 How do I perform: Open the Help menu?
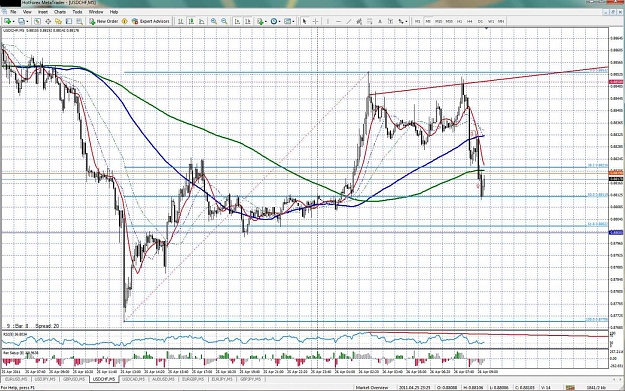(114, 12)
